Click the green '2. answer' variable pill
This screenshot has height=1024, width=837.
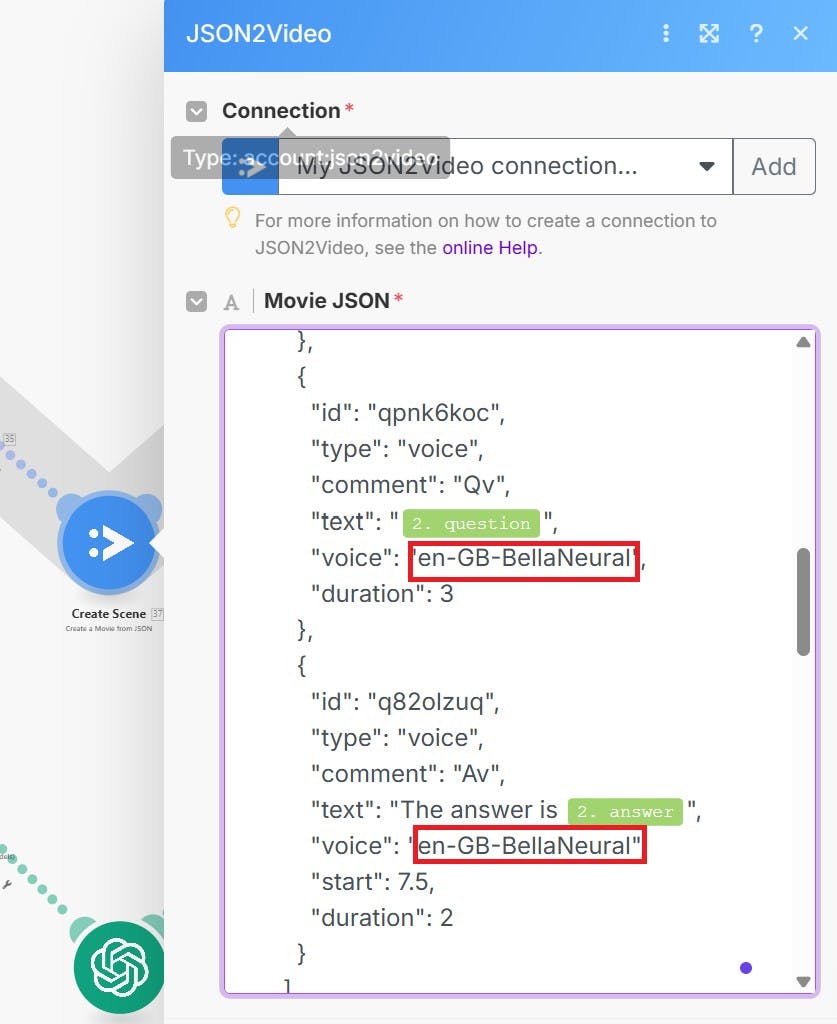click(625, 811)
